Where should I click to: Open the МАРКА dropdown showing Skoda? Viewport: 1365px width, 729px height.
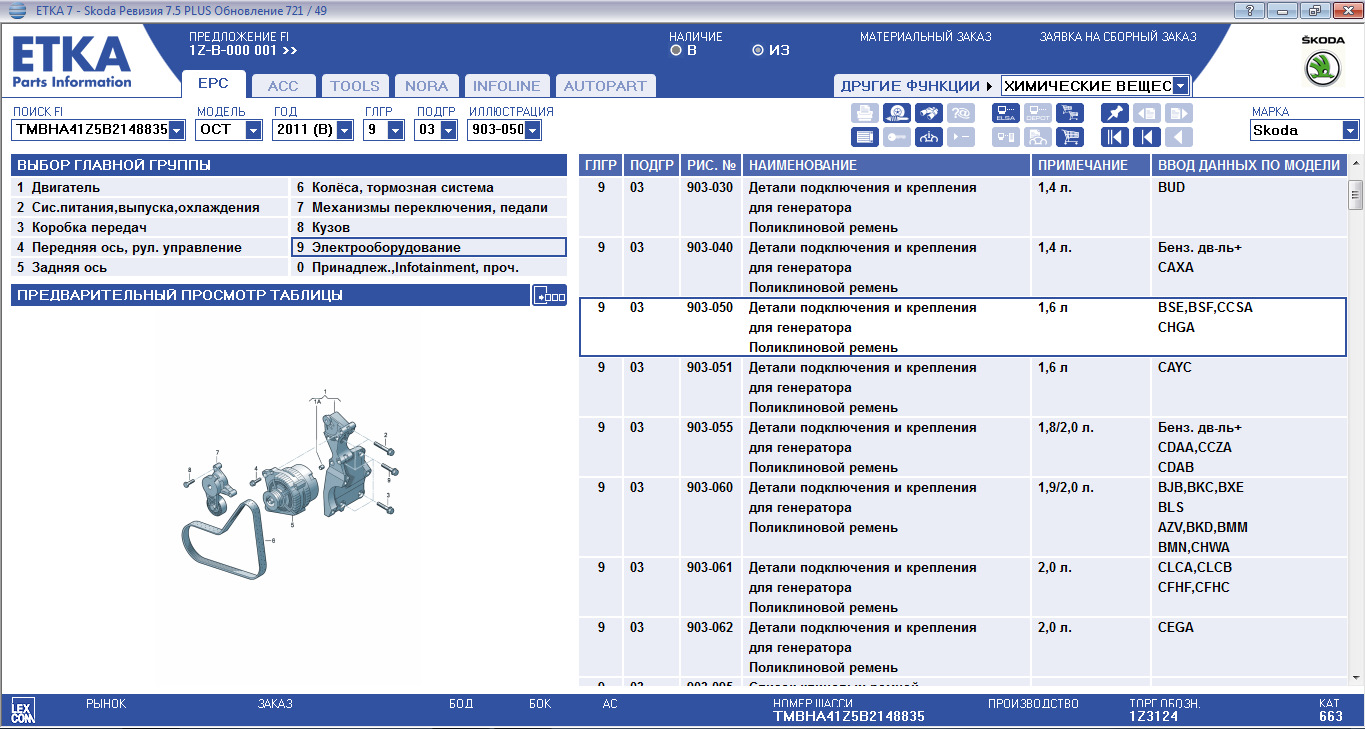click(x=1351, y=130)
